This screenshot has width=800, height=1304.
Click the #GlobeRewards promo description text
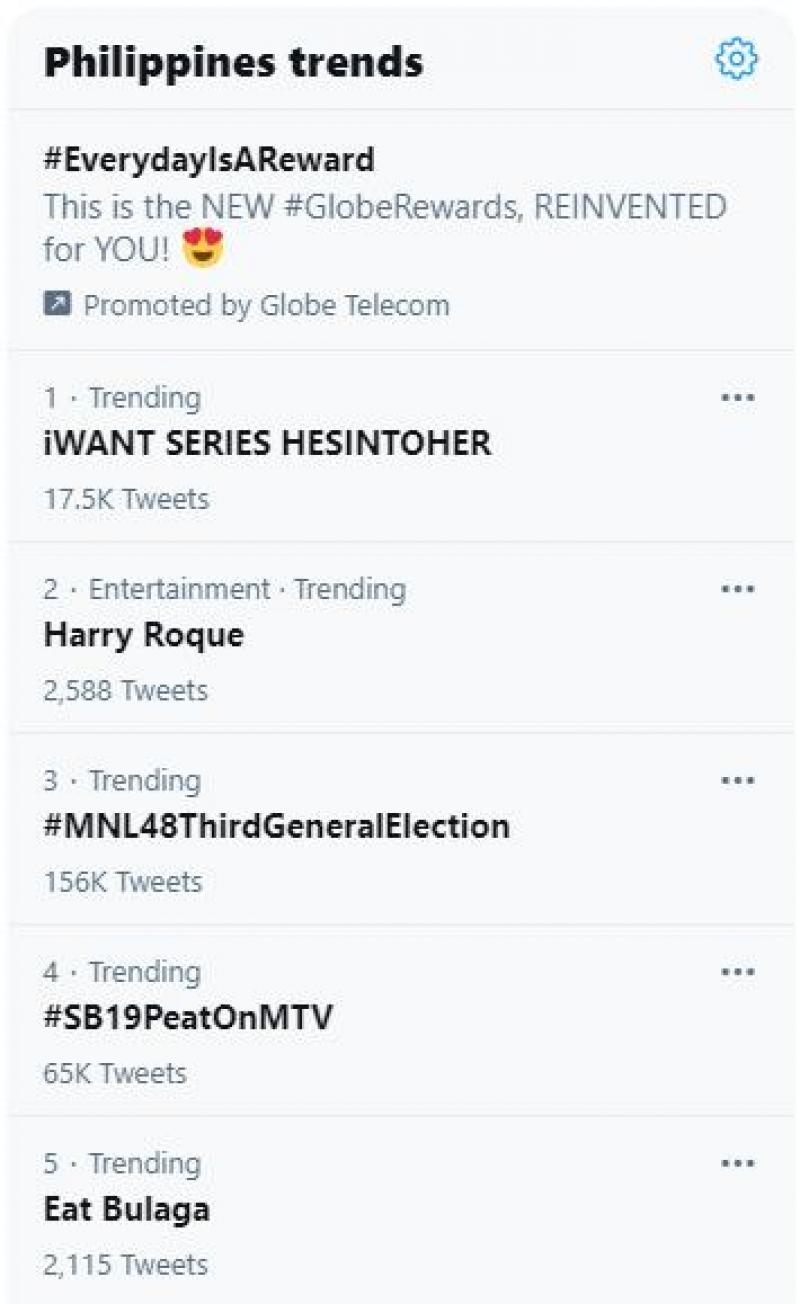point(384,208)
